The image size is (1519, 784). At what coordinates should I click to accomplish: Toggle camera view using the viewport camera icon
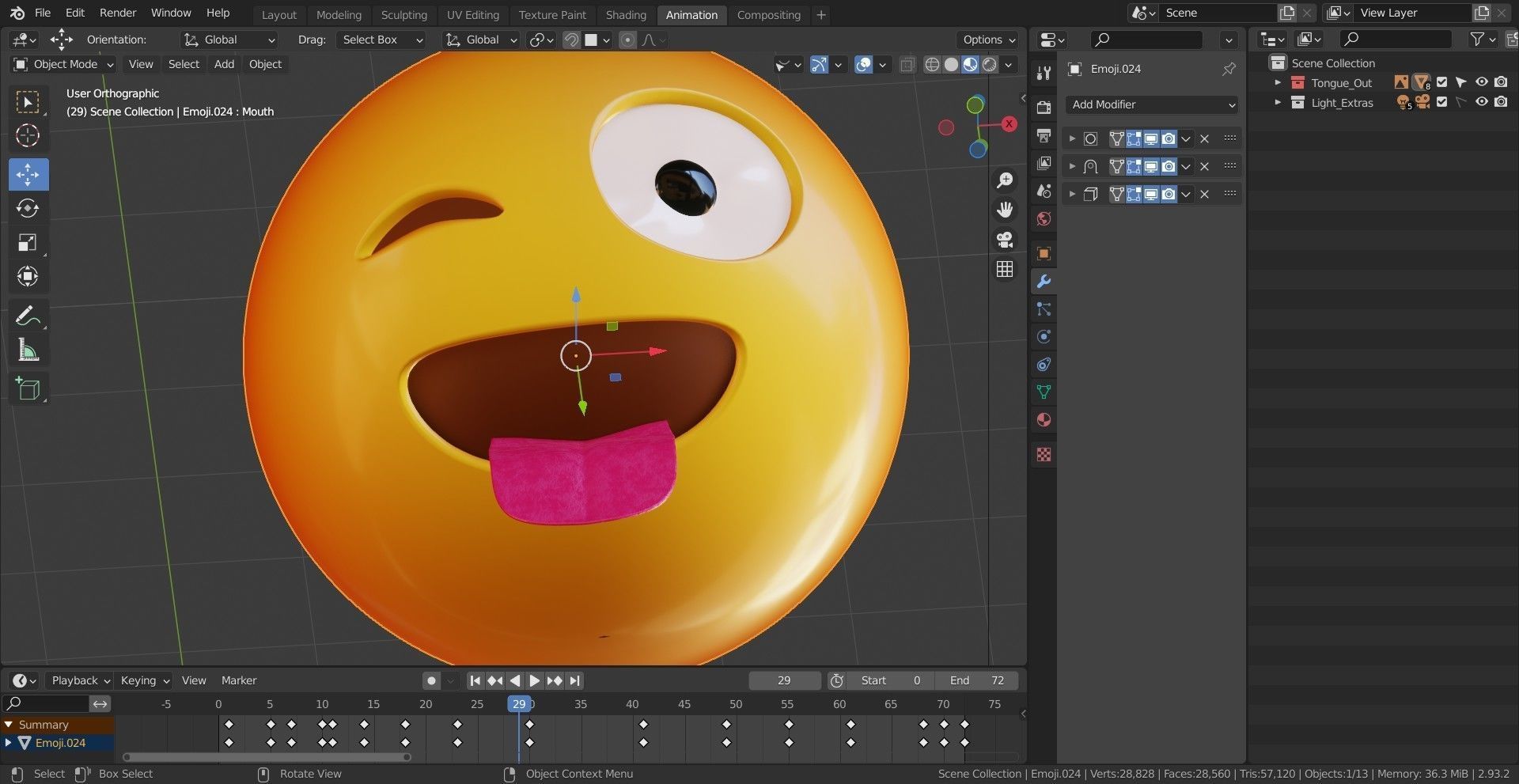(1004, 240)
